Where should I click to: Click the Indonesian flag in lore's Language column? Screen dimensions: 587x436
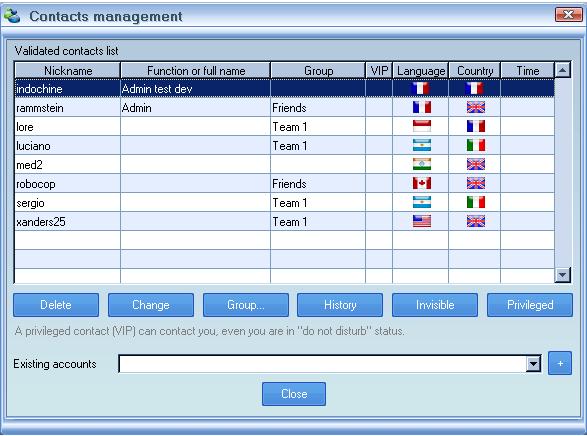(422, 126)
